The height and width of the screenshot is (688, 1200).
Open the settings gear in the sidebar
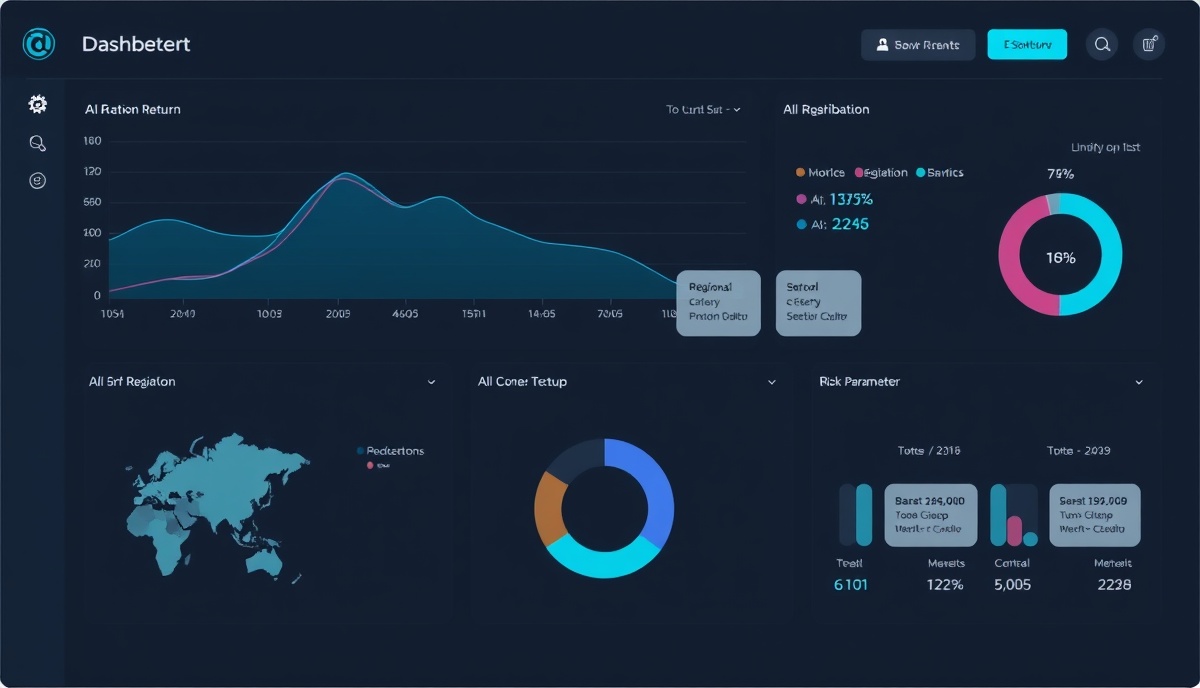[x=37, y=104]
